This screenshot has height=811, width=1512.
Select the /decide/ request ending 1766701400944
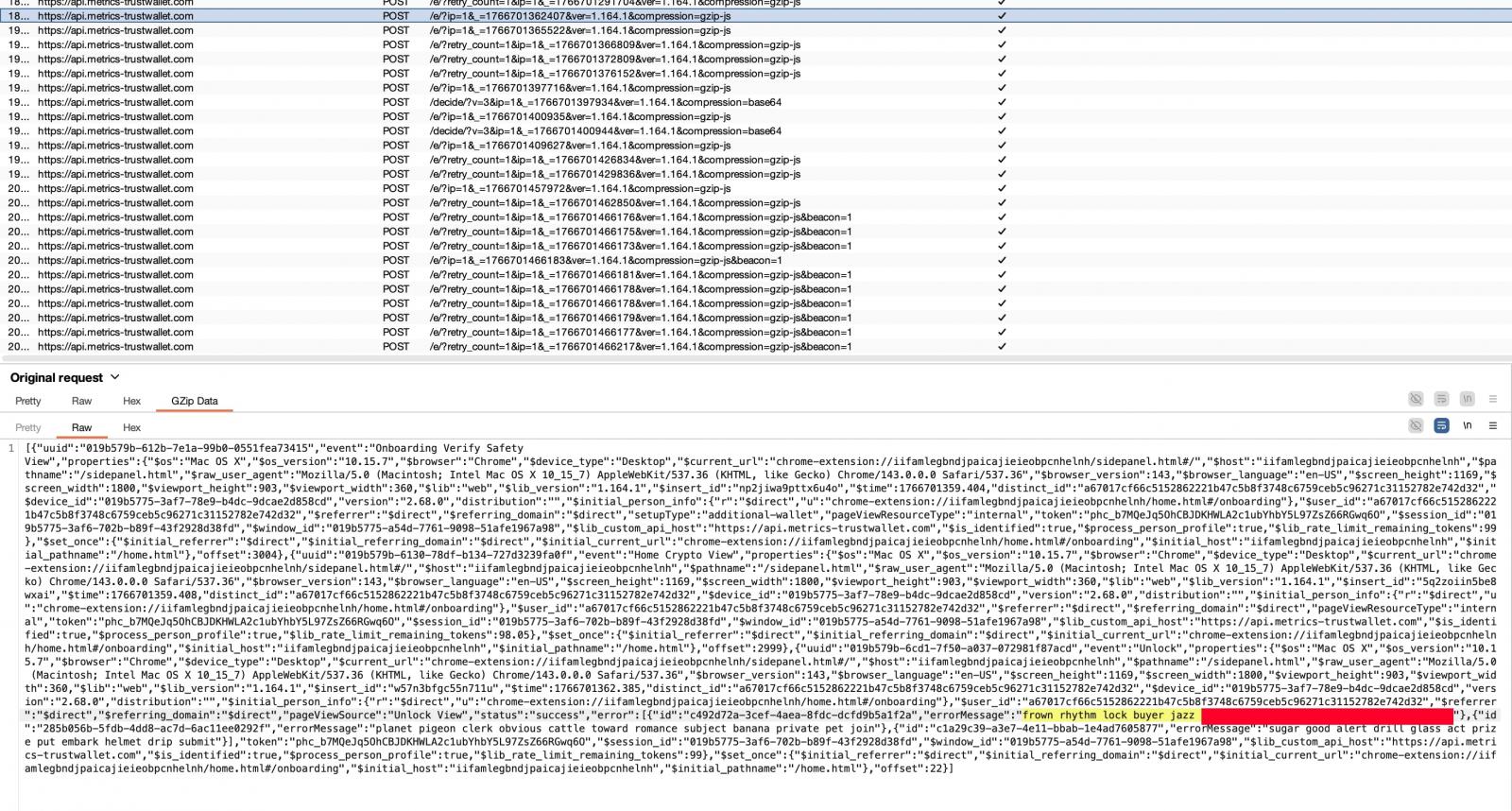coord(605,130)
